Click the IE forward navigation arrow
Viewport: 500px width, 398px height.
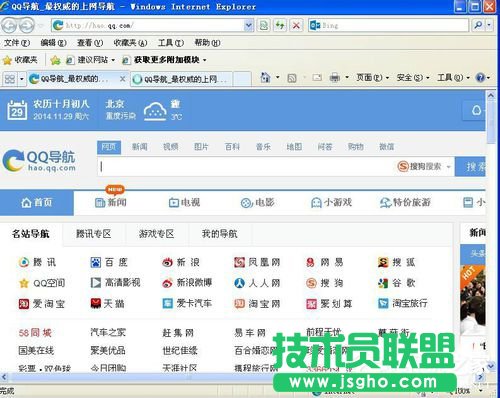27,26
